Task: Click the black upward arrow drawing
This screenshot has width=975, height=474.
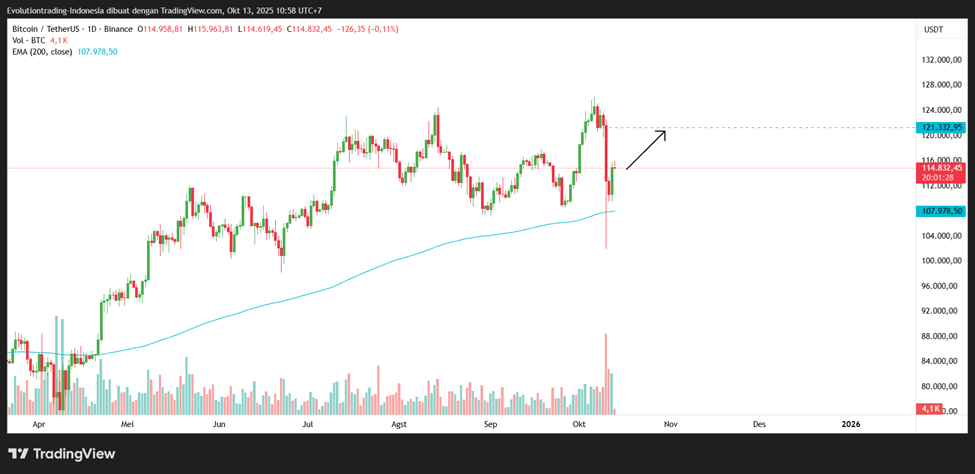Action: point(646,150)
